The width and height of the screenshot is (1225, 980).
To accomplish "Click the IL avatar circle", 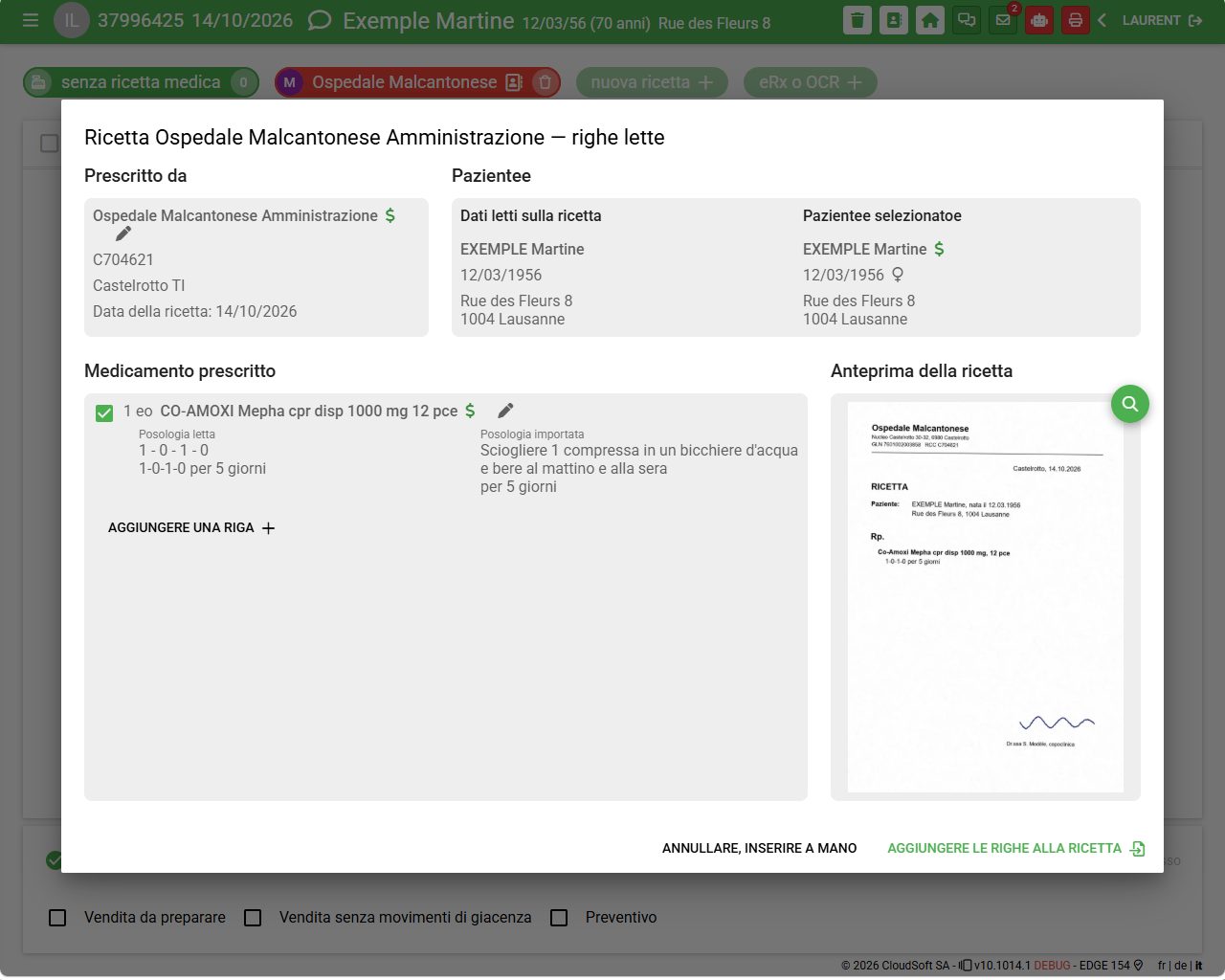I will [x=72, y=20].
